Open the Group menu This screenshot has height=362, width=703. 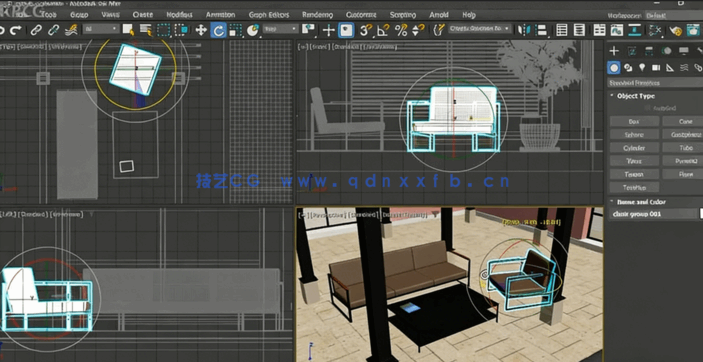[x=79, y=15]
